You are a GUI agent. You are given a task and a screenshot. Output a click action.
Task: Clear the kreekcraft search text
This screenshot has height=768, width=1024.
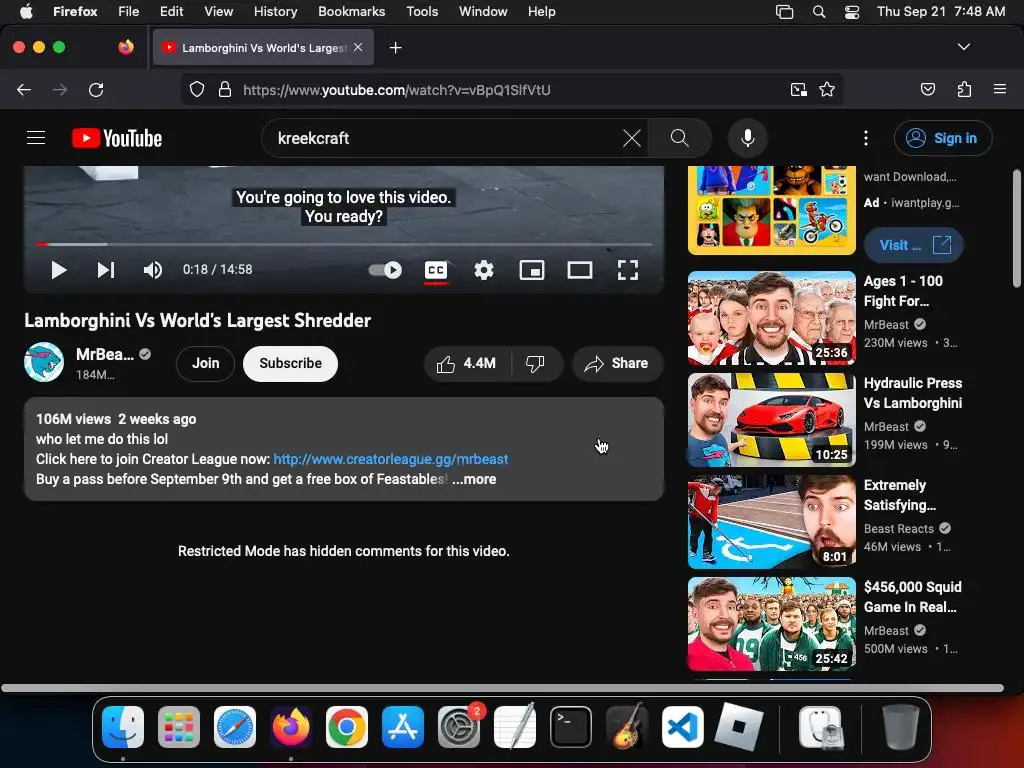click(x=632, y=138)
